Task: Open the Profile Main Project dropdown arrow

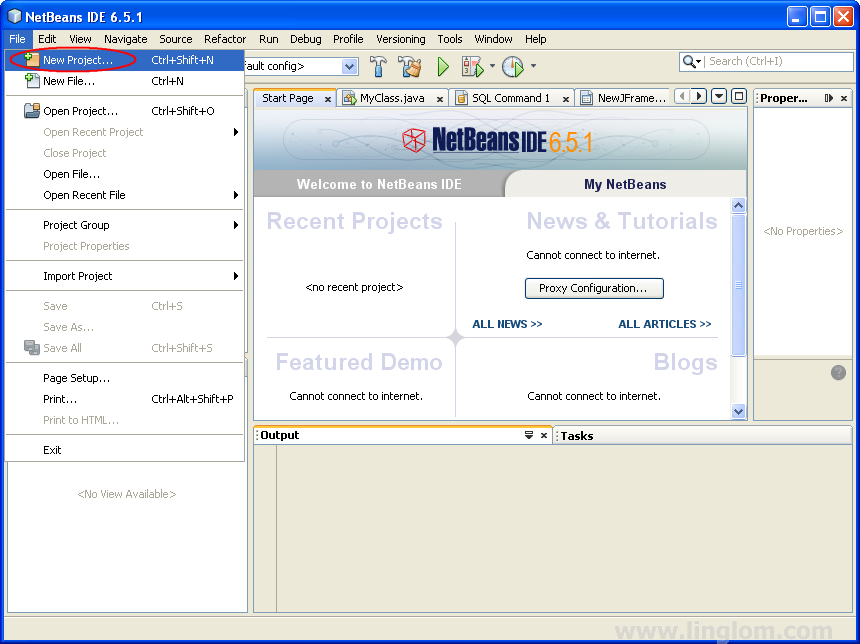Action: tap(533, 66)
